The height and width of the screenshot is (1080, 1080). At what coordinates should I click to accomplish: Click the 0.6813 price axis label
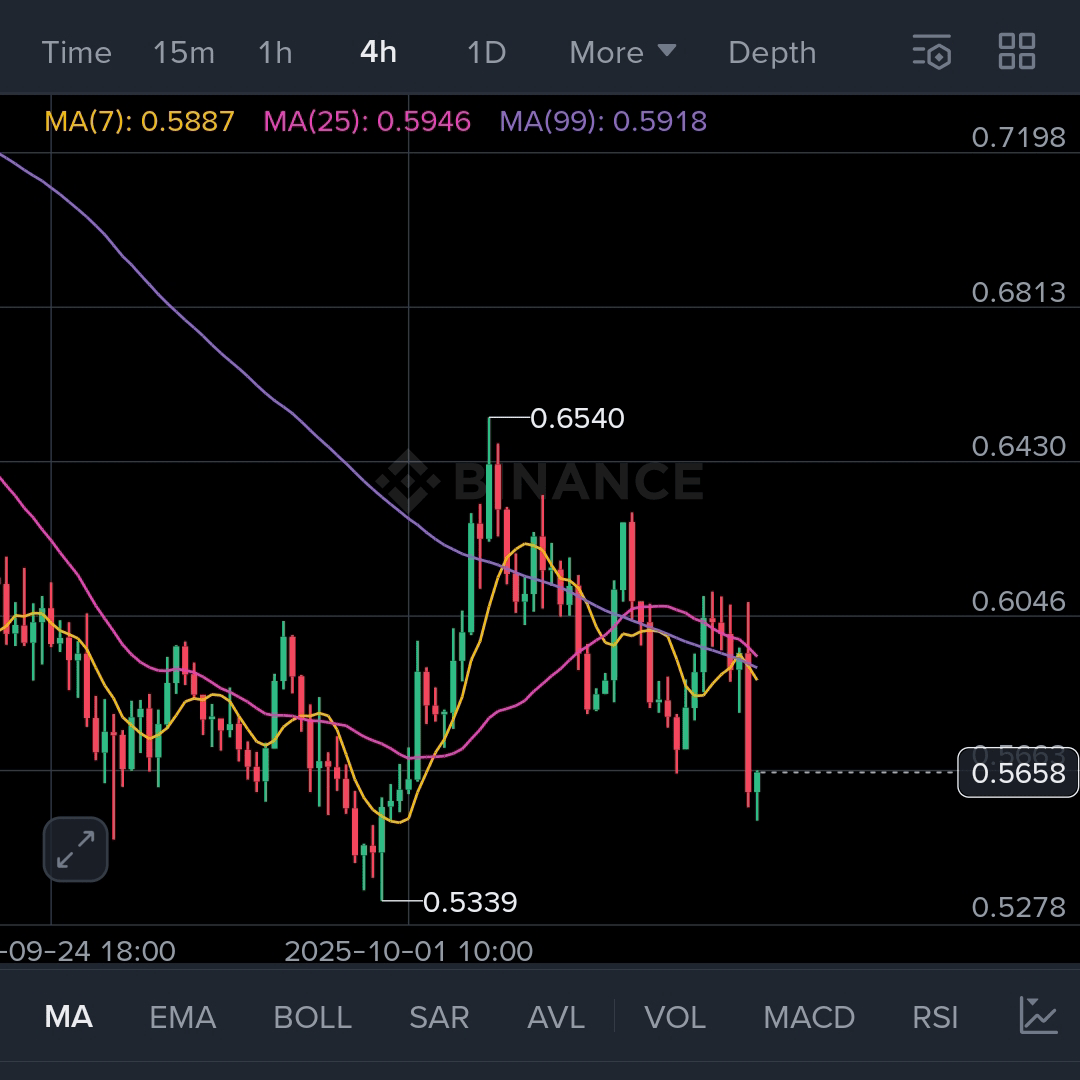1019,293
